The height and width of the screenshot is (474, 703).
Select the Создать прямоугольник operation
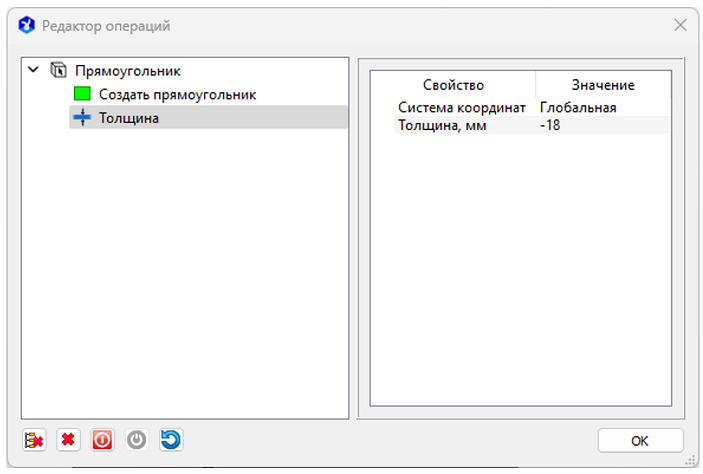click(177, 94)
